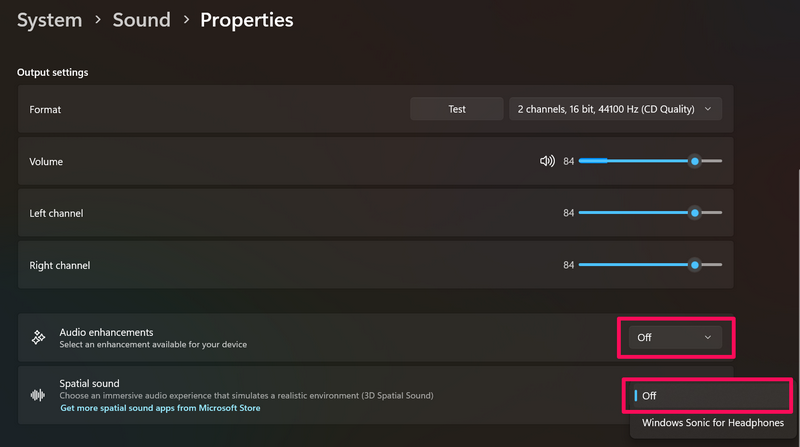Click the Spatial sound waveform icon

tap(38, 395)
